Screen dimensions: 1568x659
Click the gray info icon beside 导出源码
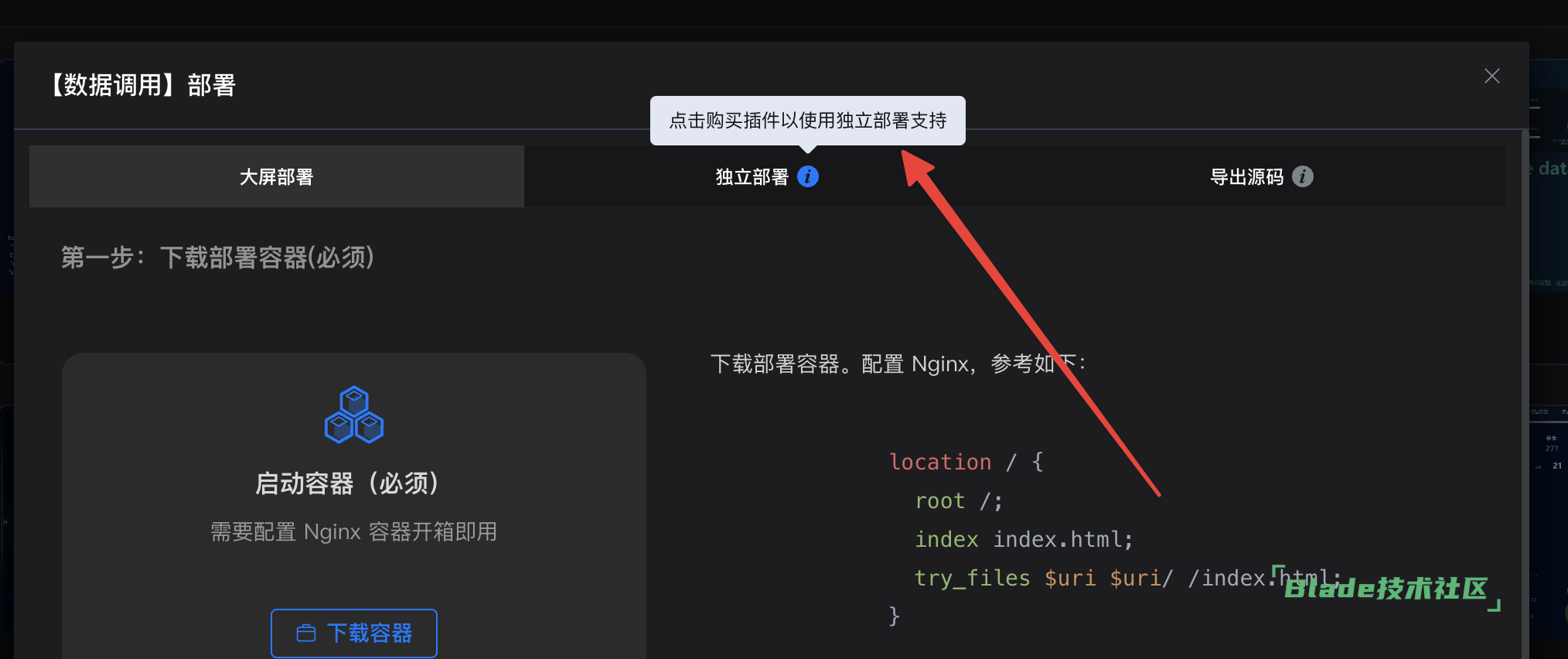pyautogui.click(x=1303, y=176)
